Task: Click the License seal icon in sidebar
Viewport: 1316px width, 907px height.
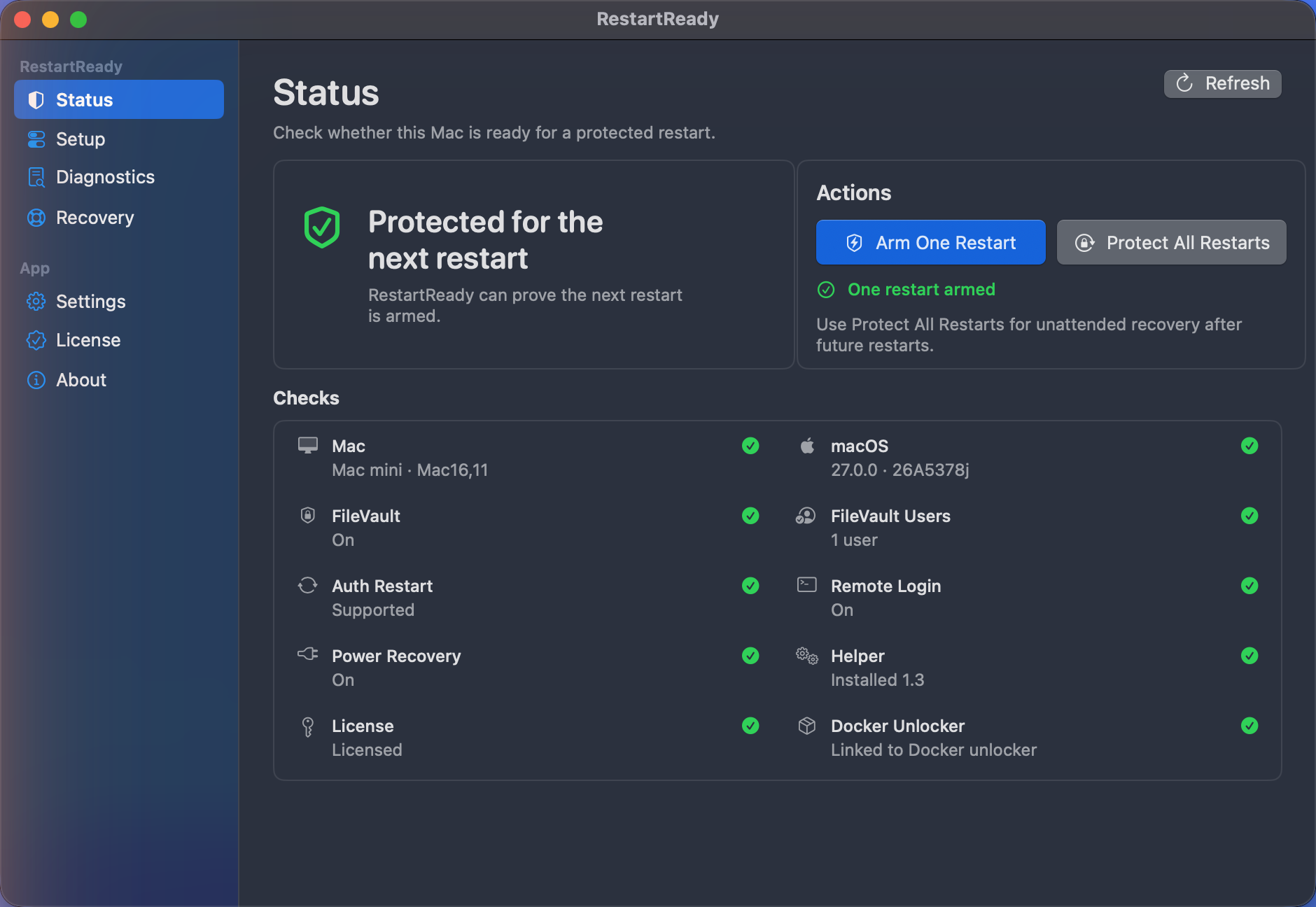Action: (36, 340)
